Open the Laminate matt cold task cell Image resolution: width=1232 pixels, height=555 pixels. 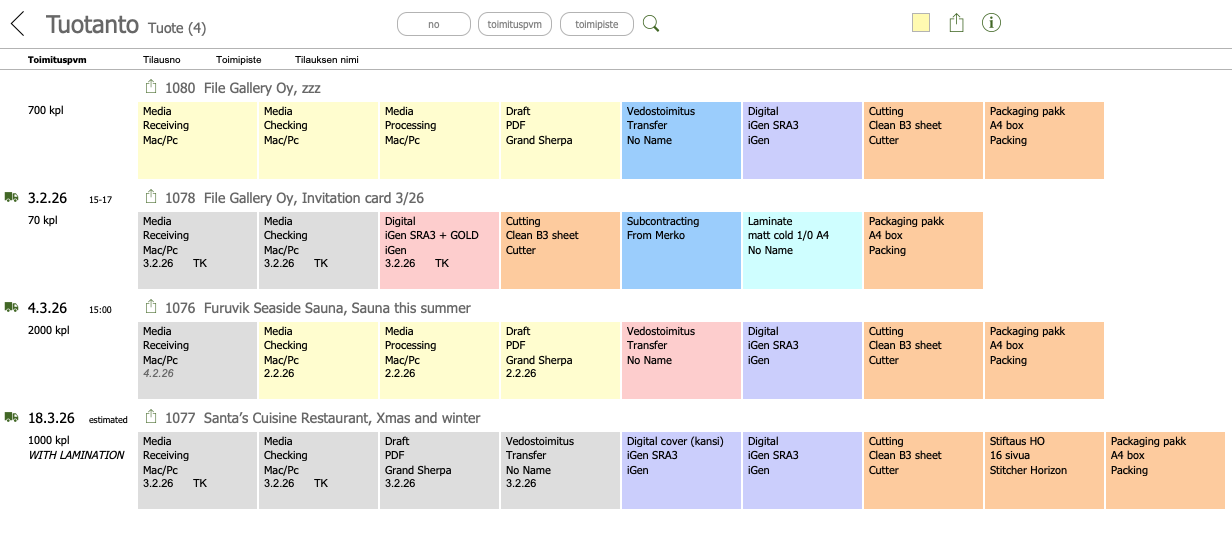point(802,250)
